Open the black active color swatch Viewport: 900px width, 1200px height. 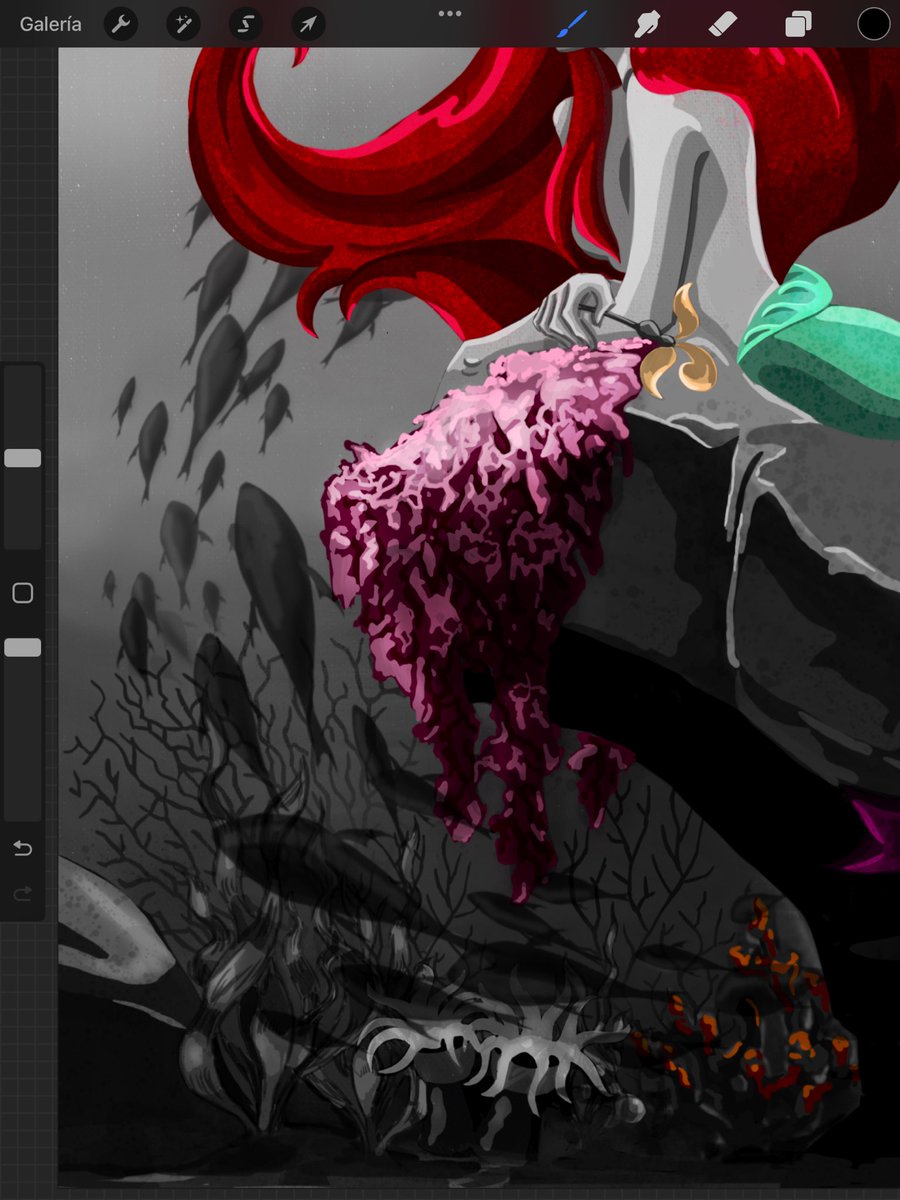pos(874,24)
